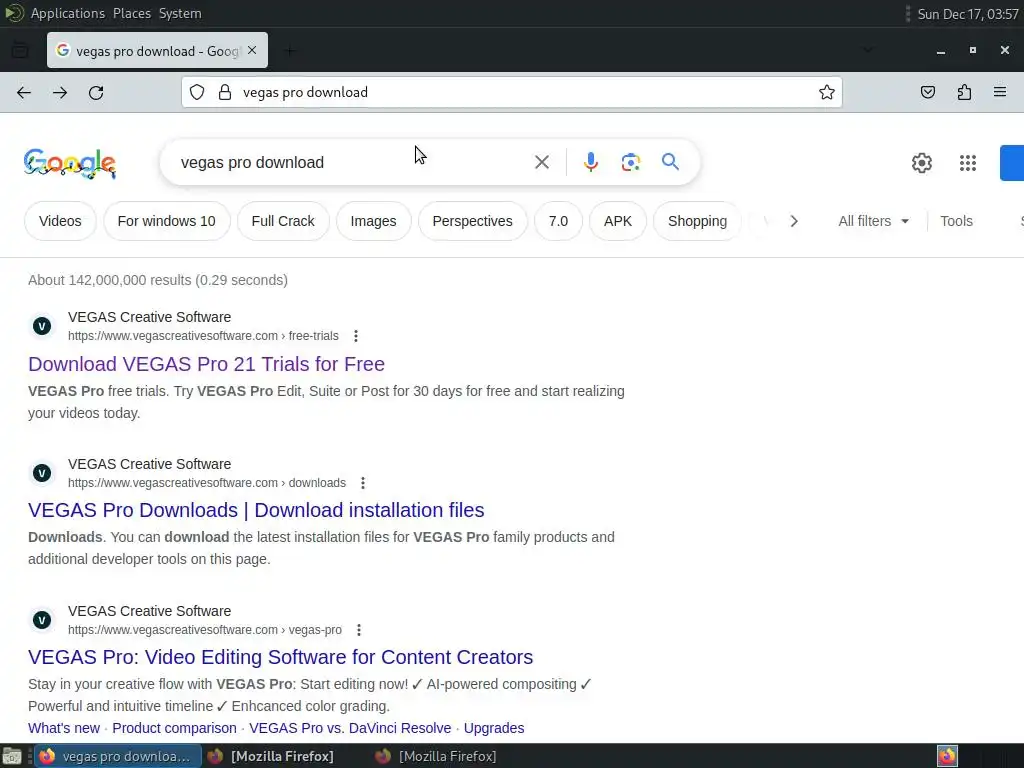
Task: Submit search with the magnifier icon
Action: [670, 161]
